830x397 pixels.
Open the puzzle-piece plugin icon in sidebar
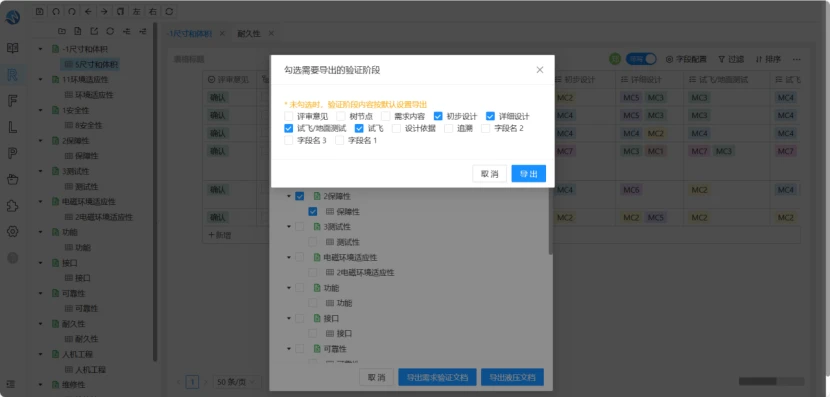coord(13,206)
